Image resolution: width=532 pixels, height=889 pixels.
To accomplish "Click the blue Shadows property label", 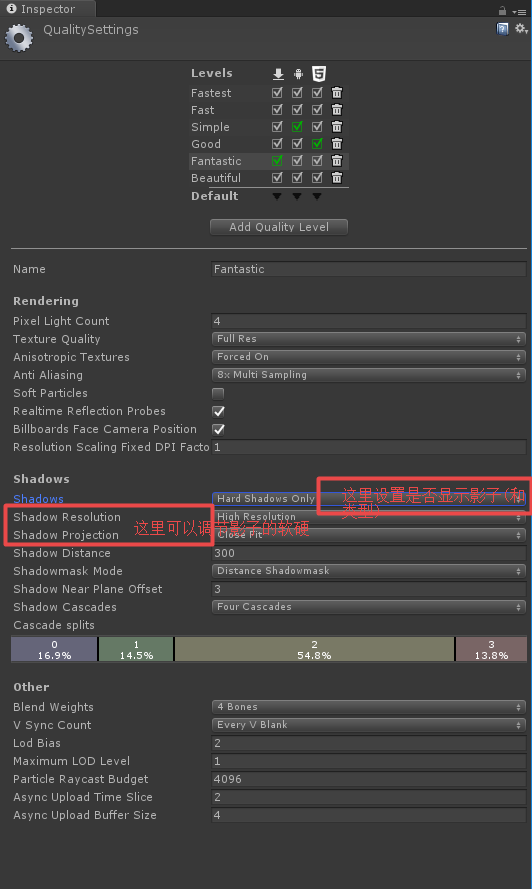I will [x=39, y=499].
